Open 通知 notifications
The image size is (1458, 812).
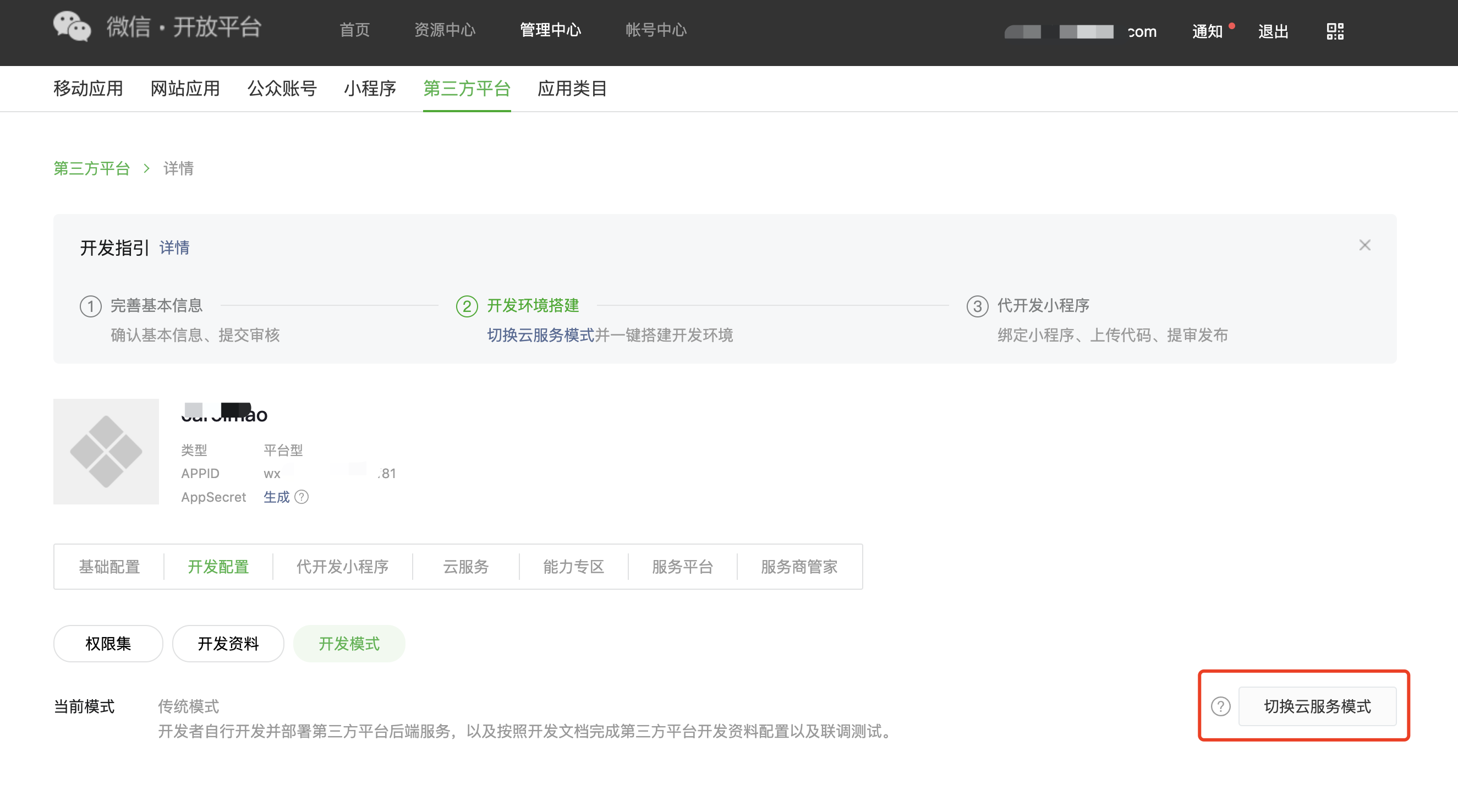[1208, 31]
